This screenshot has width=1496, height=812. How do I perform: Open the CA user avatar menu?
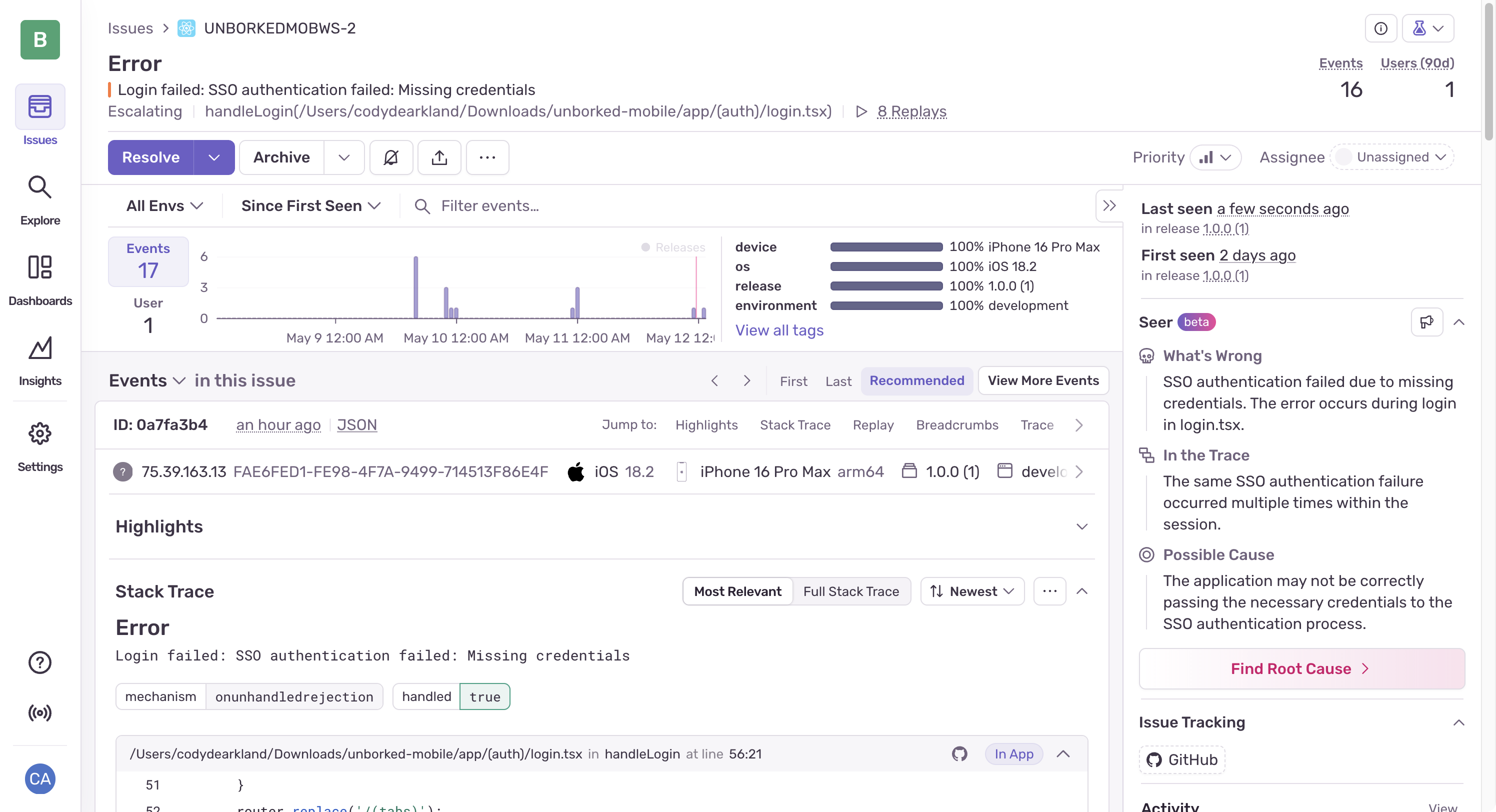click(x=40, y=779)
